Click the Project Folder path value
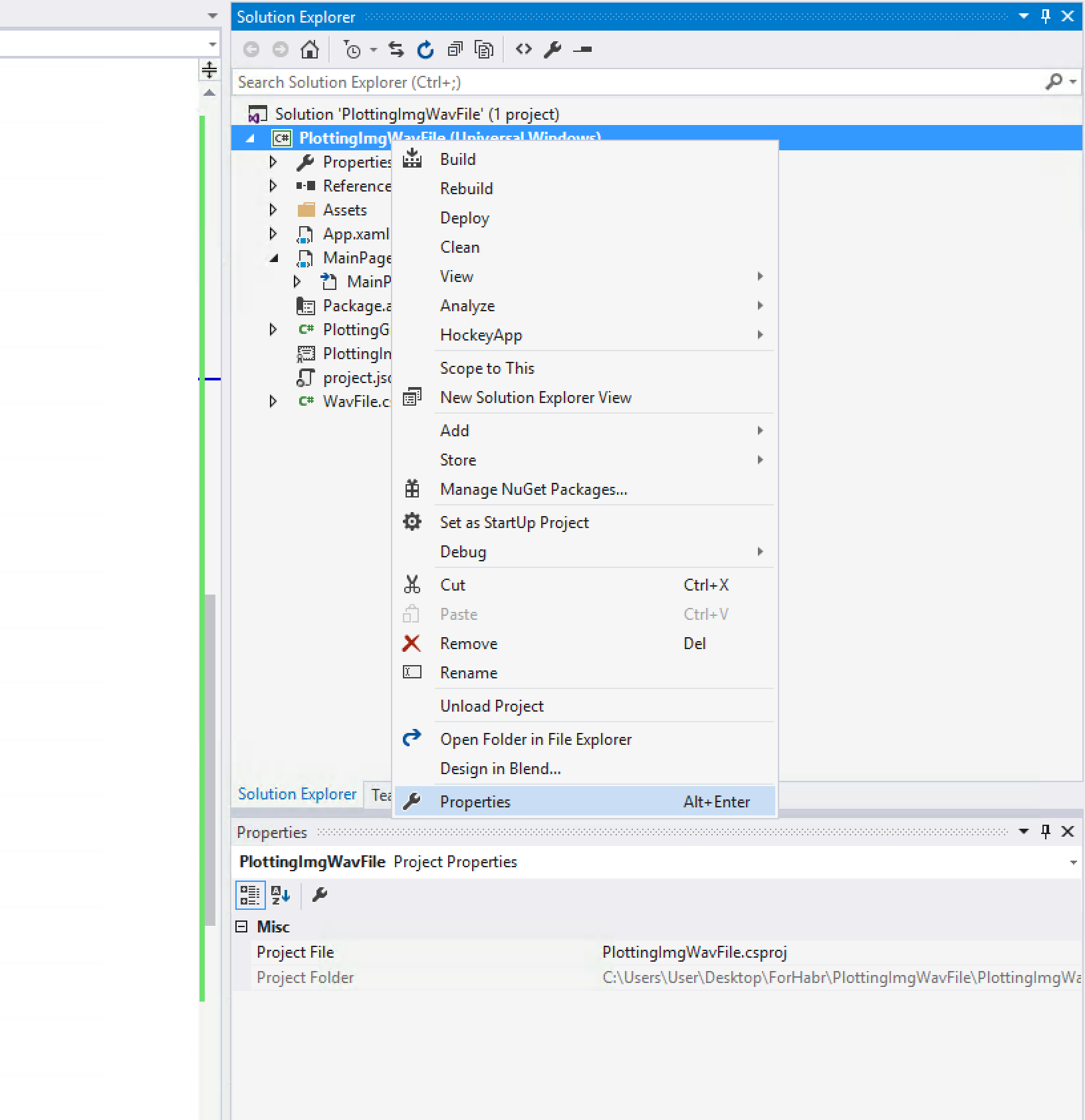 click(840, 978)
